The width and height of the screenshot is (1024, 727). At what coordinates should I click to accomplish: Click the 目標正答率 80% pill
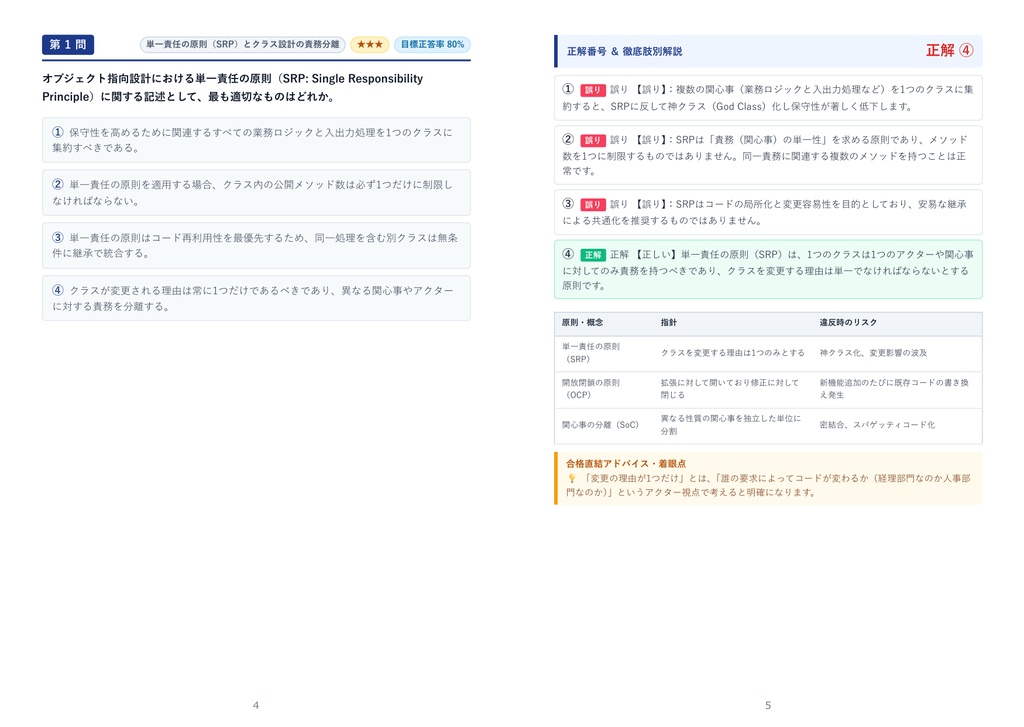point(432,44)
